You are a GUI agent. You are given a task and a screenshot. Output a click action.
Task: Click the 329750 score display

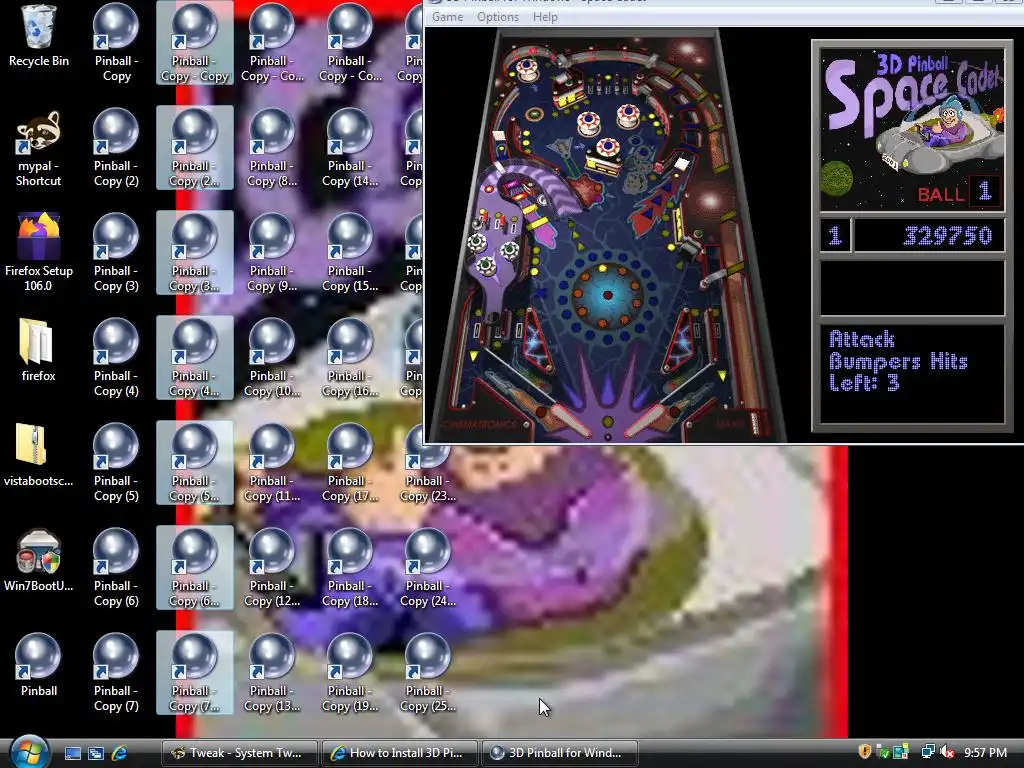pyautogui.click(x=928, y=235)
